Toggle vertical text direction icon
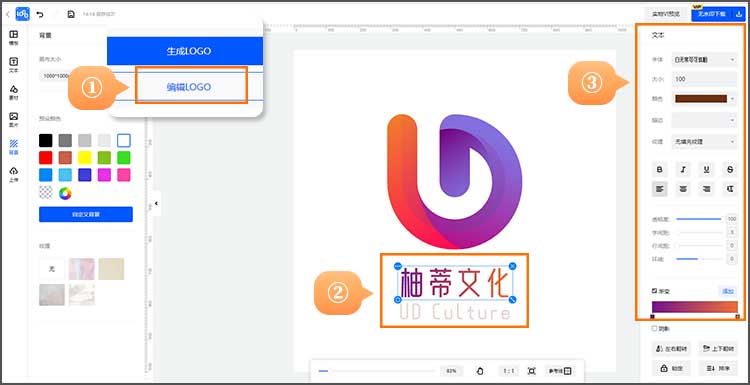 (x=729, y=189)
